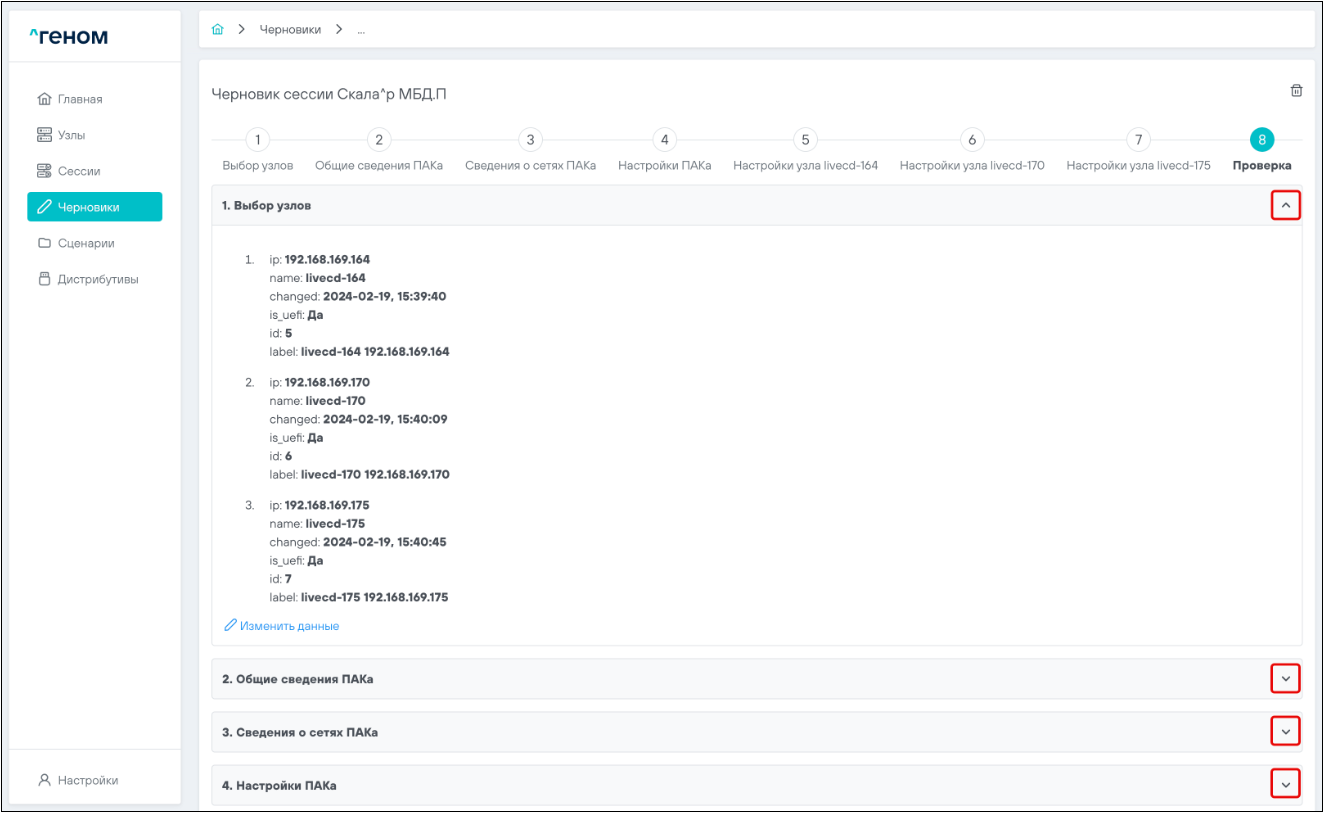Image resolution: width=1324 pixels, height=813 pixels.
Task: Click the home icon in breadcrumb
Action: (217, 30)
